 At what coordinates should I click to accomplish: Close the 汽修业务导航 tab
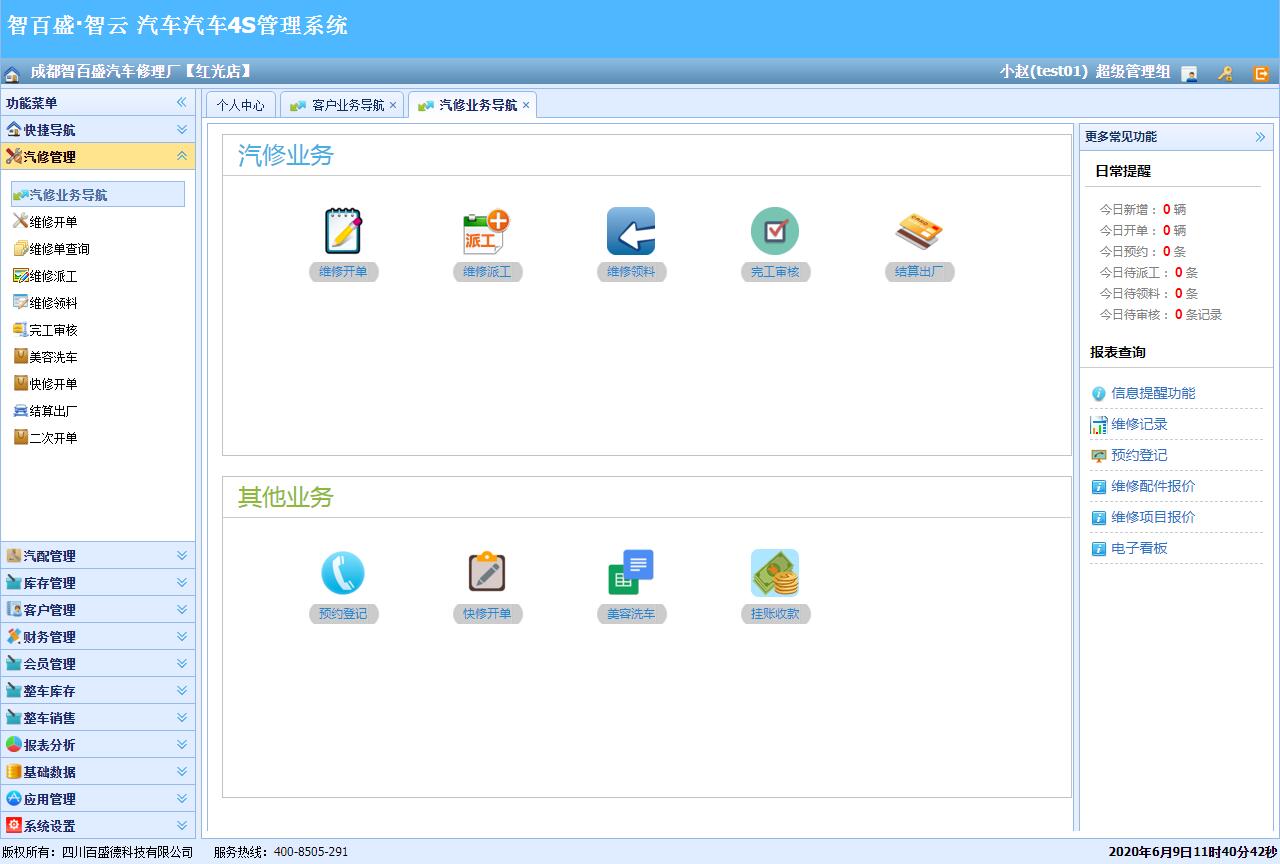[526, 105]
